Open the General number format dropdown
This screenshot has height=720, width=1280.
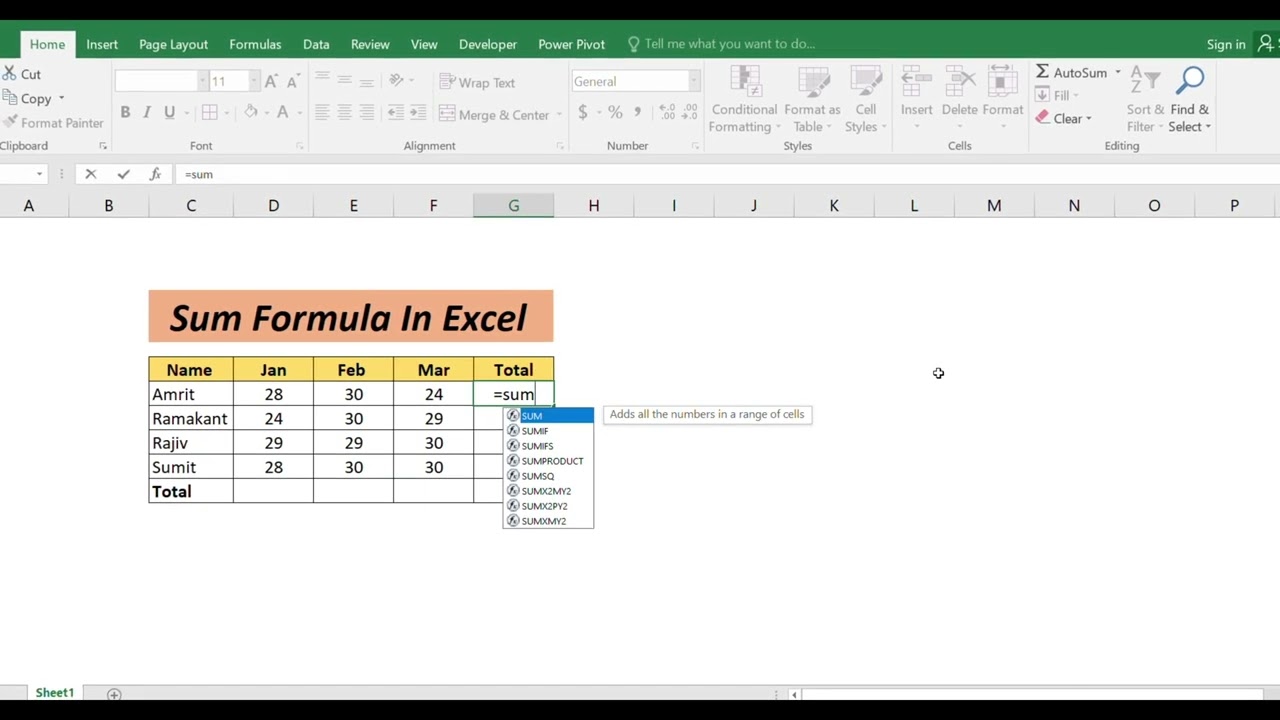(x=695, y=81)
